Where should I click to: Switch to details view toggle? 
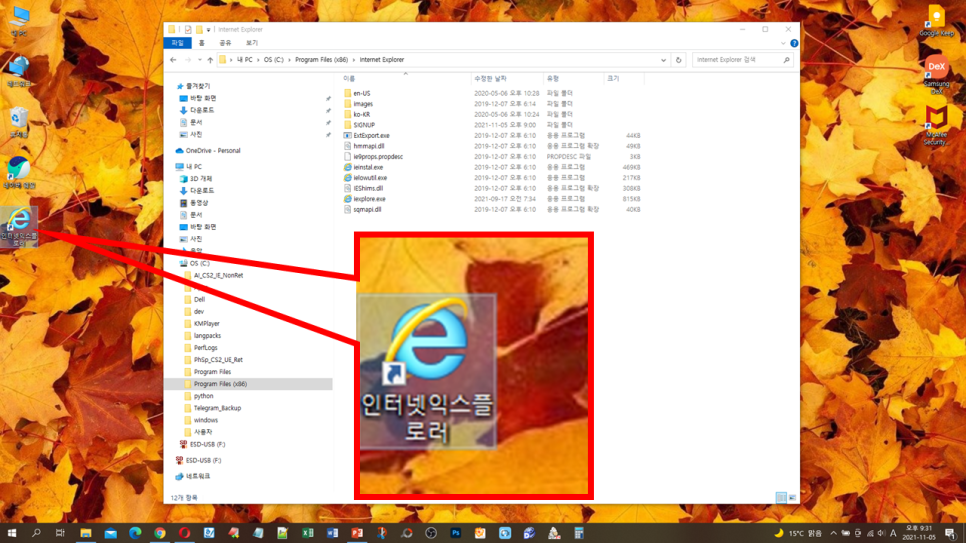pyautogui.click(x=781, y=497)
